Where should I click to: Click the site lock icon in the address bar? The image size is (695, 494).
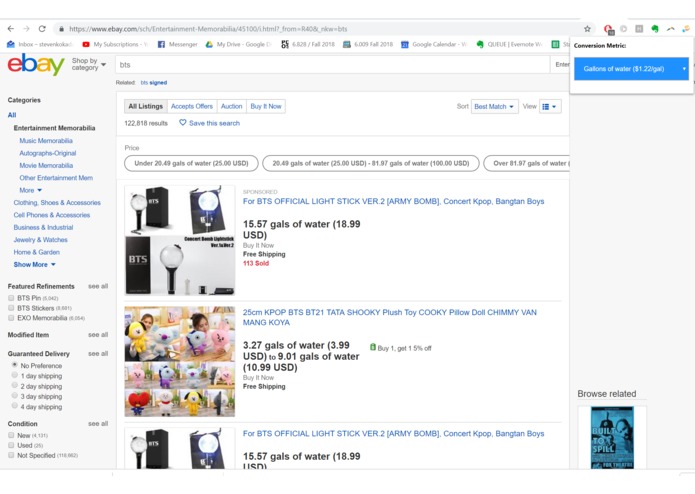click(61, 29)
